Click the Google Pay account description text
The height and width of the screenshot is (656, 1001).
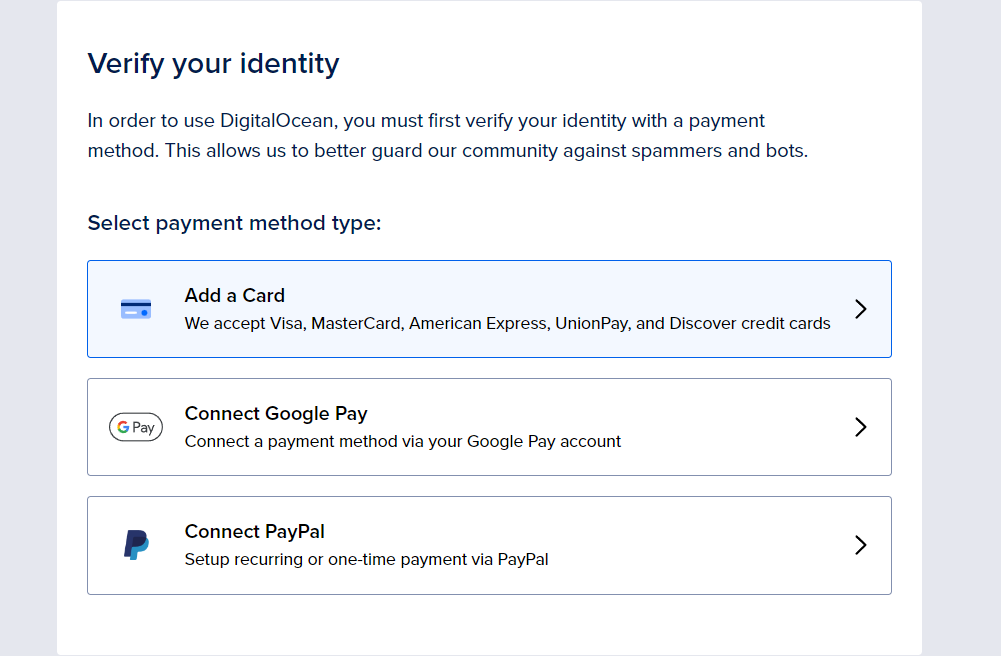tap(403, 442)
